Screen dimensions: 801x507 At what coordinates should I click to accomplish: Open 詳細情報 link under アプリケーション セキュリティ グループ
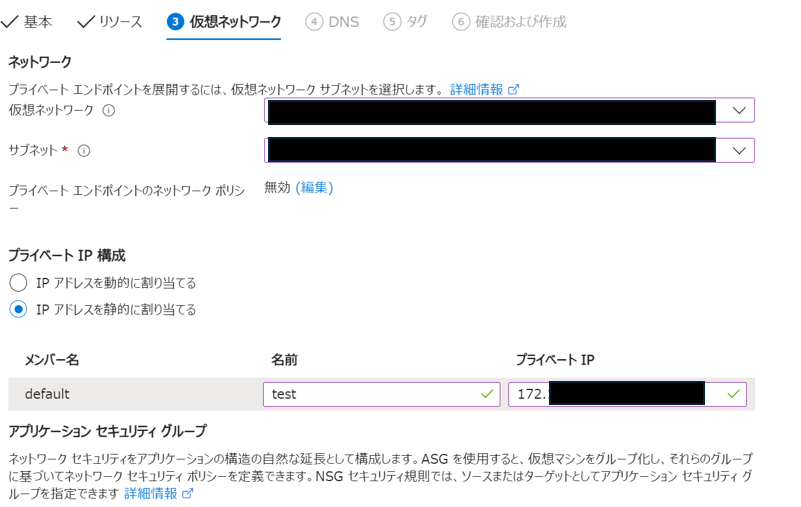[151, 494]
